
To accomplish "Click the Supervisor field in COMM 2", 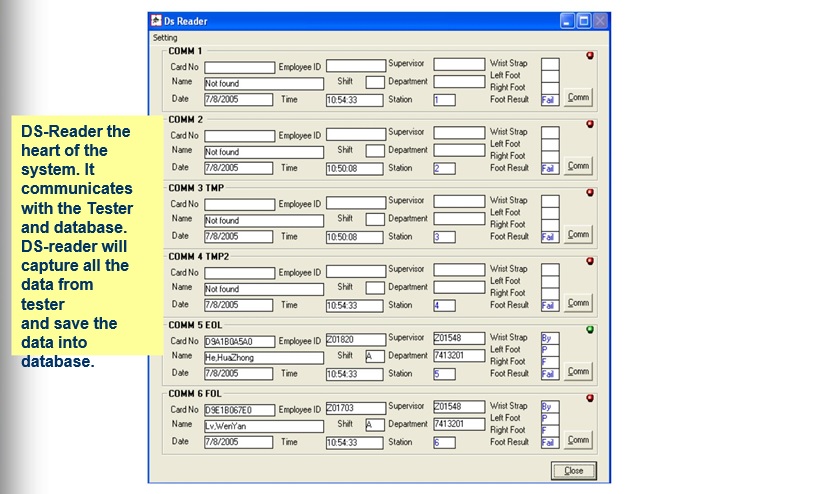I will pos(459,134).
